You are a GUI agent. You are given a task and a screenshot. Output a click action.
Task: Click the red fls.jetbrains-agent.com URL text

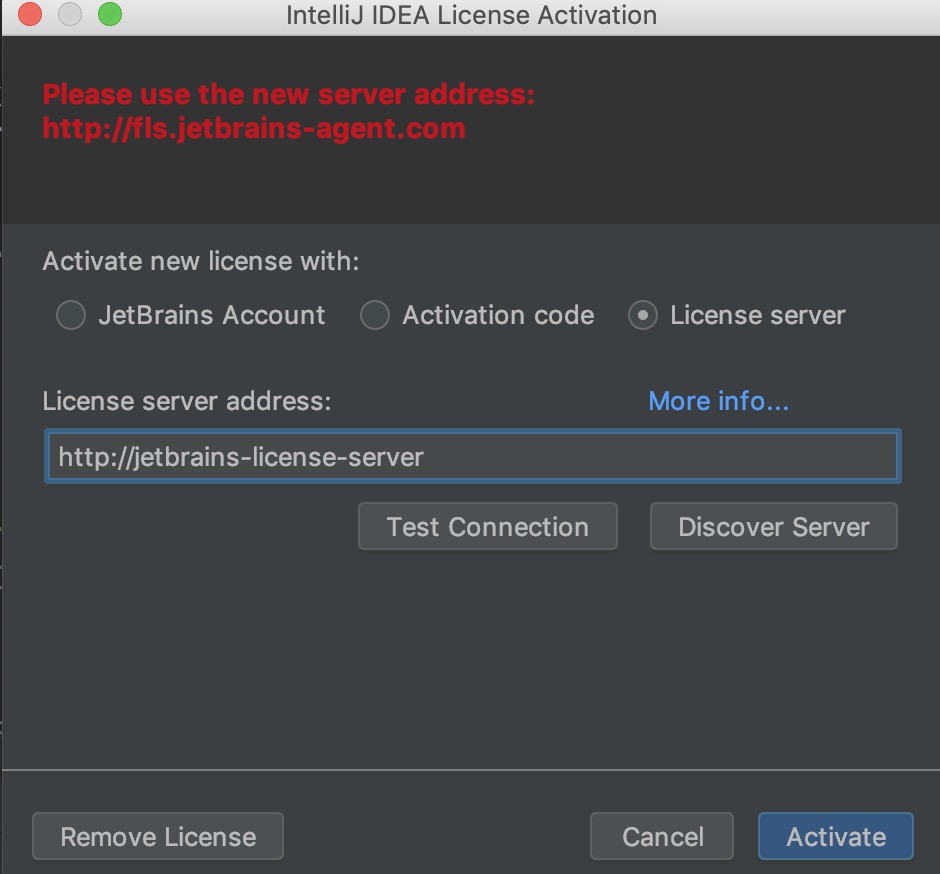pyautogui.click(x=253, y=129)
